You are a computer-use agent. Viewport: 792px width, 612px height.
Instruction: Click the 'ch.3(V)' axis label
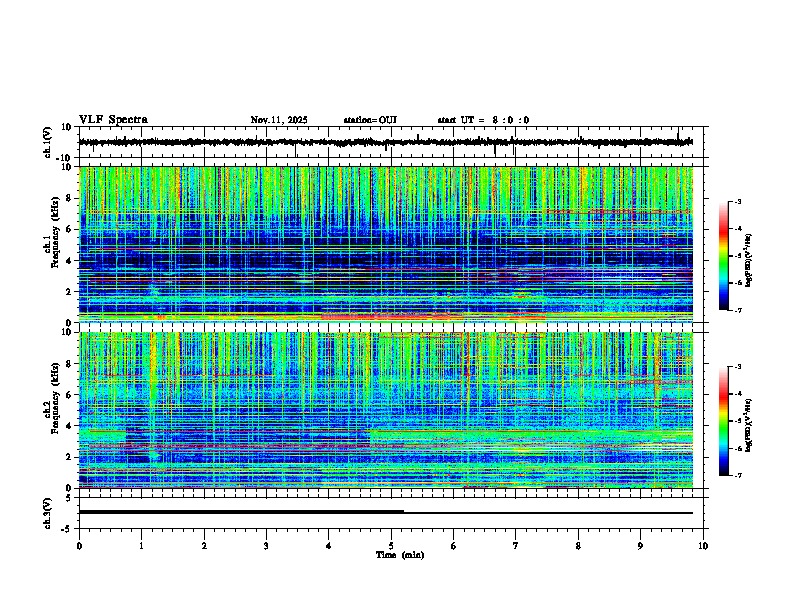[48, 513]
